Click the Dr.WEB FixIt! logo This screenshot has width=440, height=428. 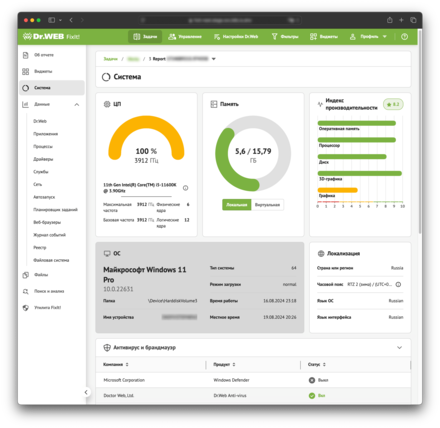[x=51, y=37]
